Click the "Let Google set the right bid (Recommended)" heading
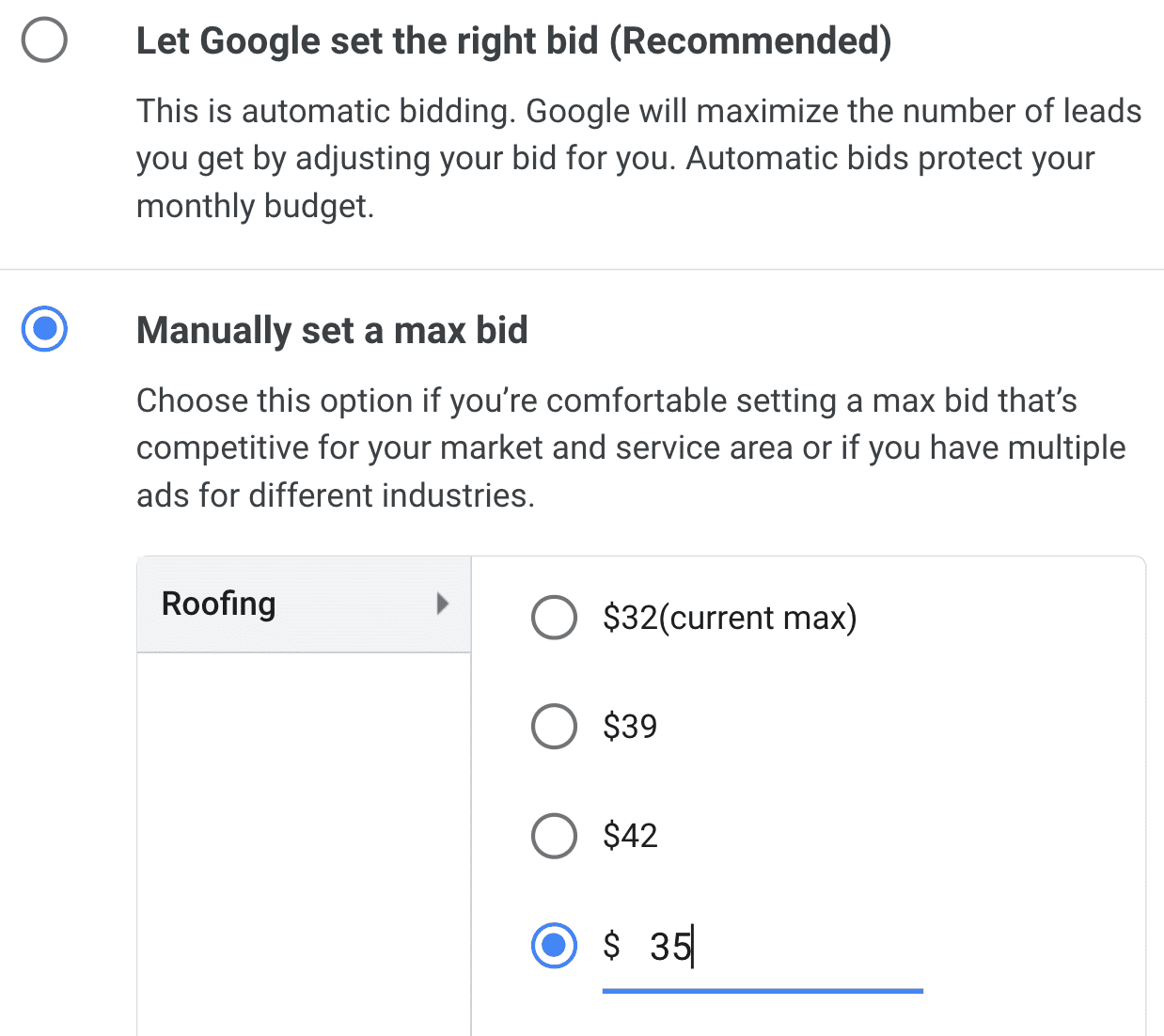 513,41
